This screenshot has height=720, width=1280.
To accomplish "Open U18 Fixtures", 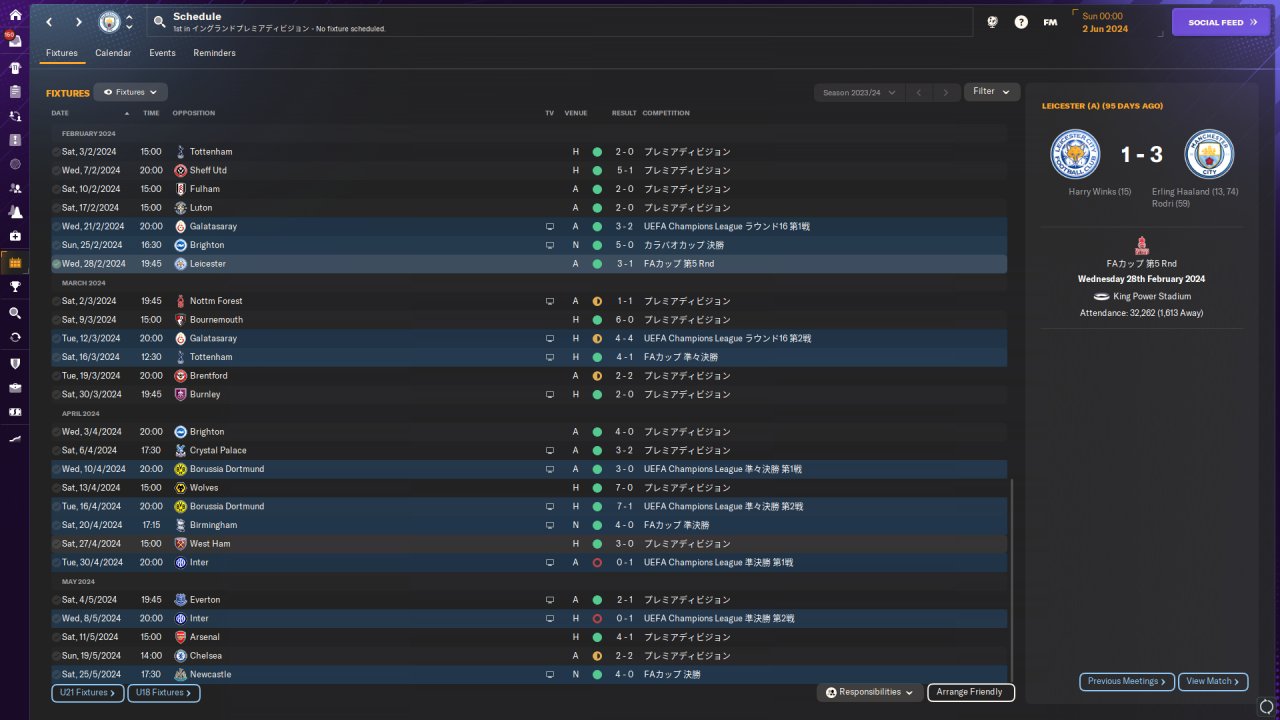I will point(164,692).
